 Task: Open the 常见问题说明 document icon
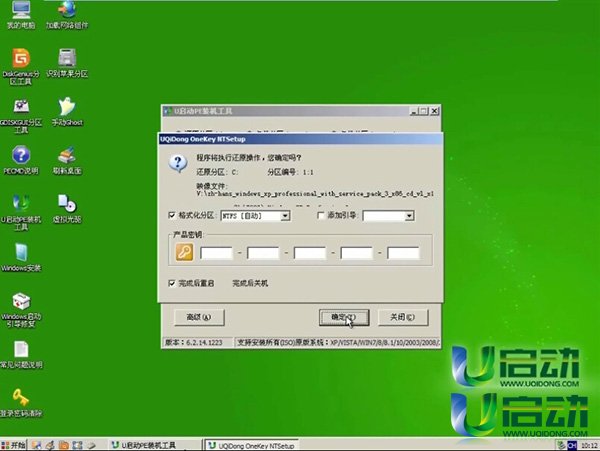[x=21, y=355]
